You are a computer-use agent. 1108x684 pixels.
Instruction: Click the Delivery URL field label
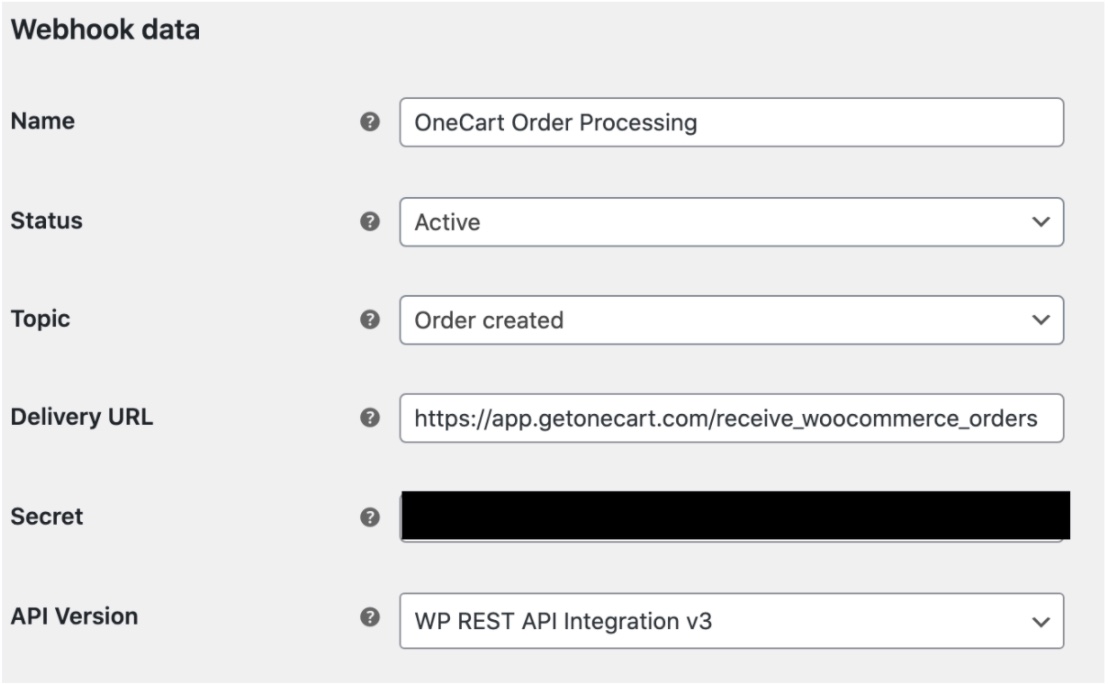click(x=81, y=417)
